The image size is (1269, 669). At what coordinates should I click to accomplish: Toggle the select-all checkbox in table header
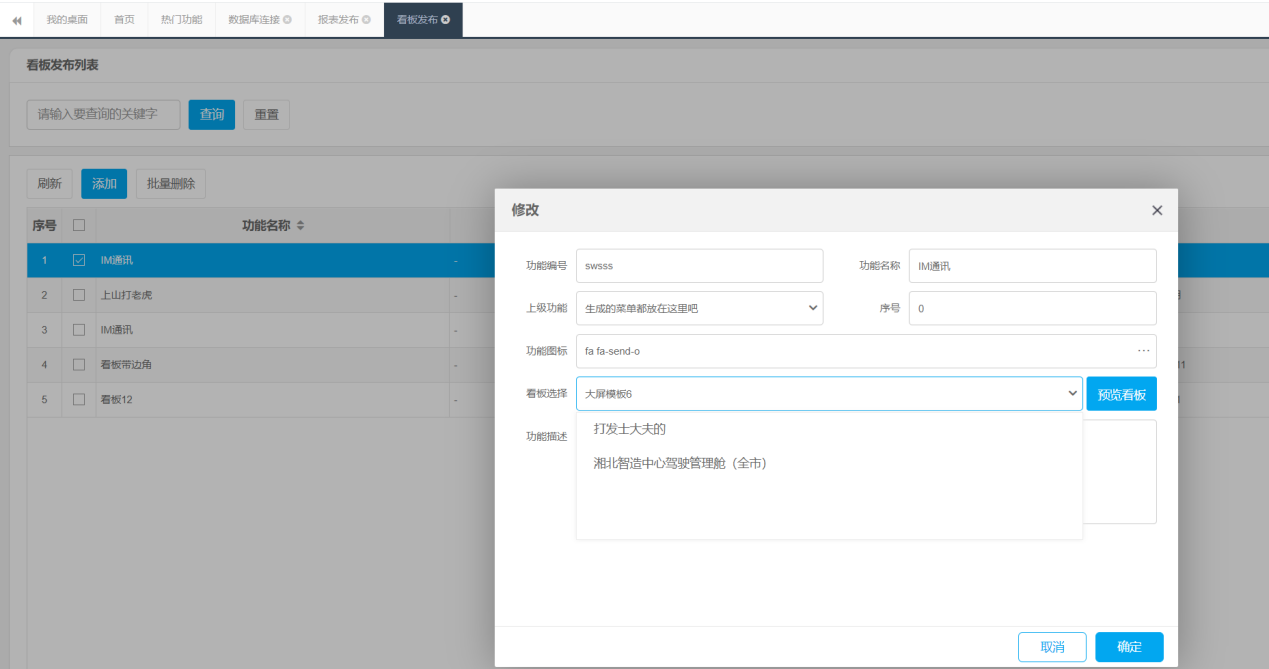coord(79,226)
